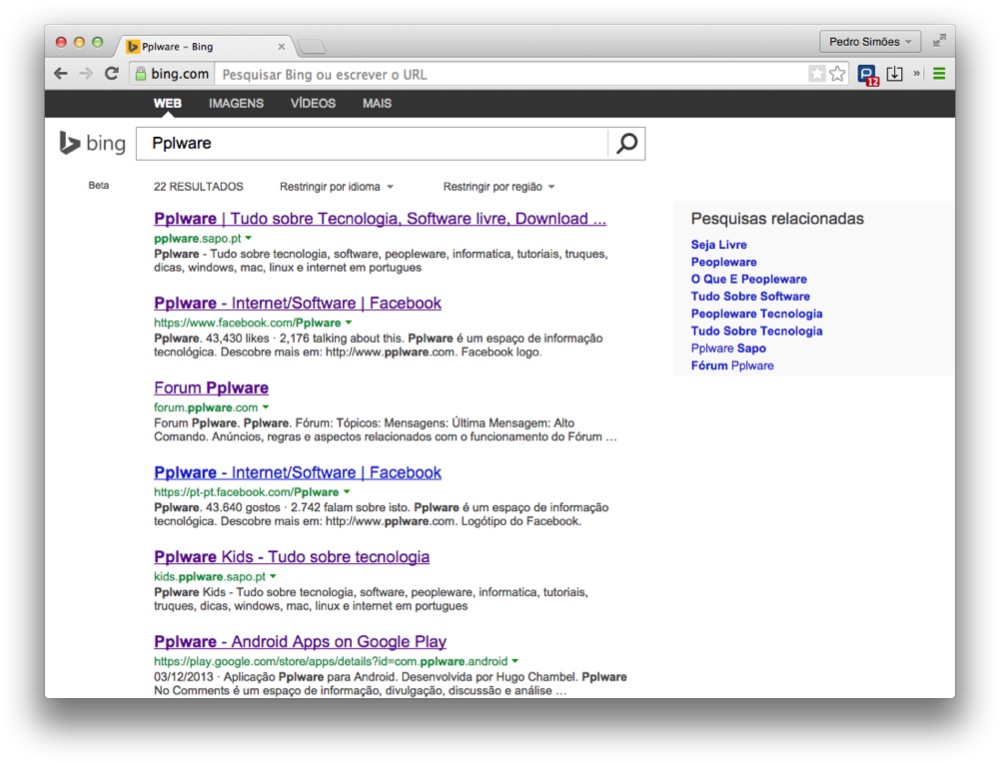Click the browser forward arrow
Screen dimensions: 1000x763
coord(85,74)
